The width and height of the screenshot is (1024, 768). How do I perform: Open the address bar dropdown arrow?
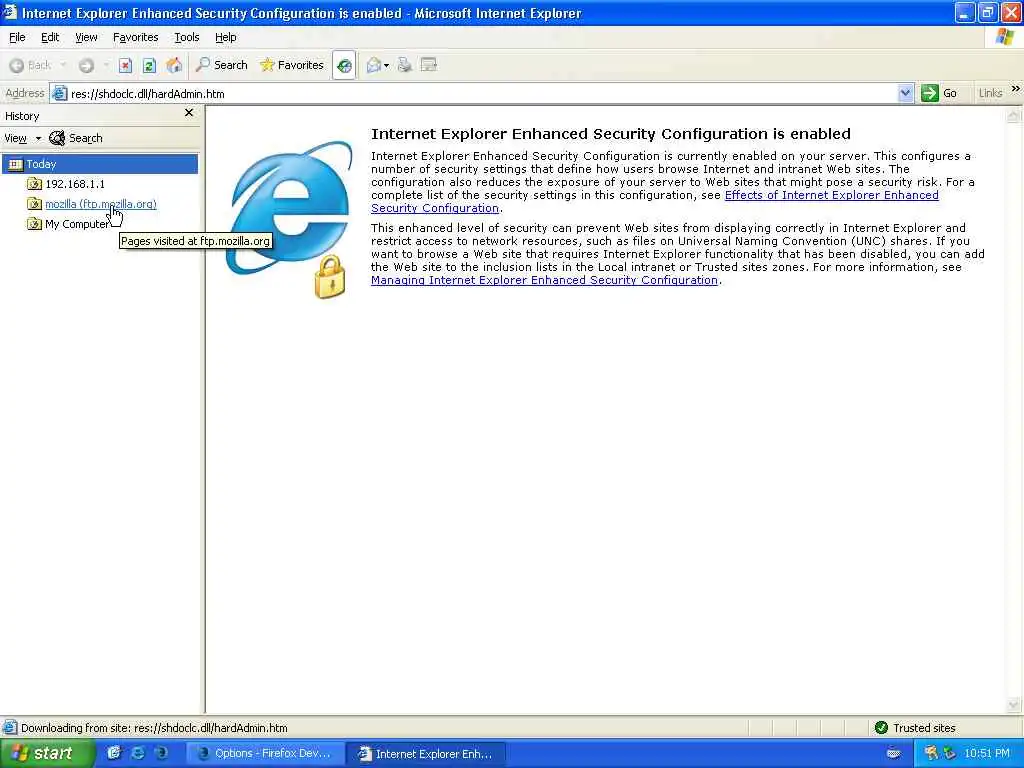(905, 93)
